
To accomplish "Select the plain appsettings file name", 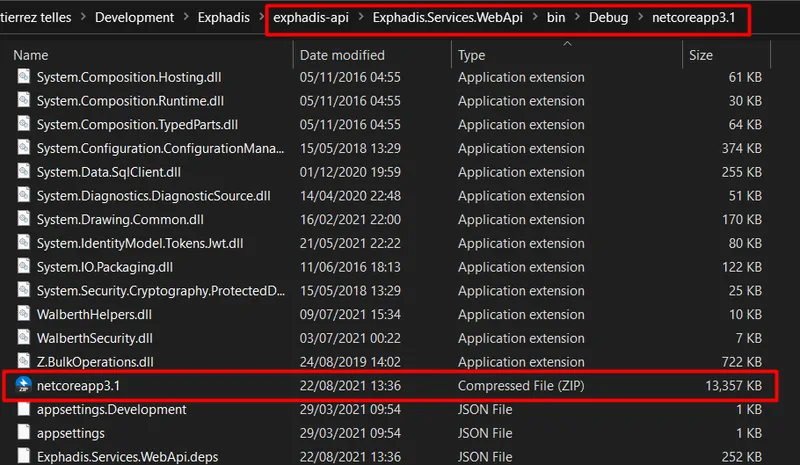I will tap(71, 433).
